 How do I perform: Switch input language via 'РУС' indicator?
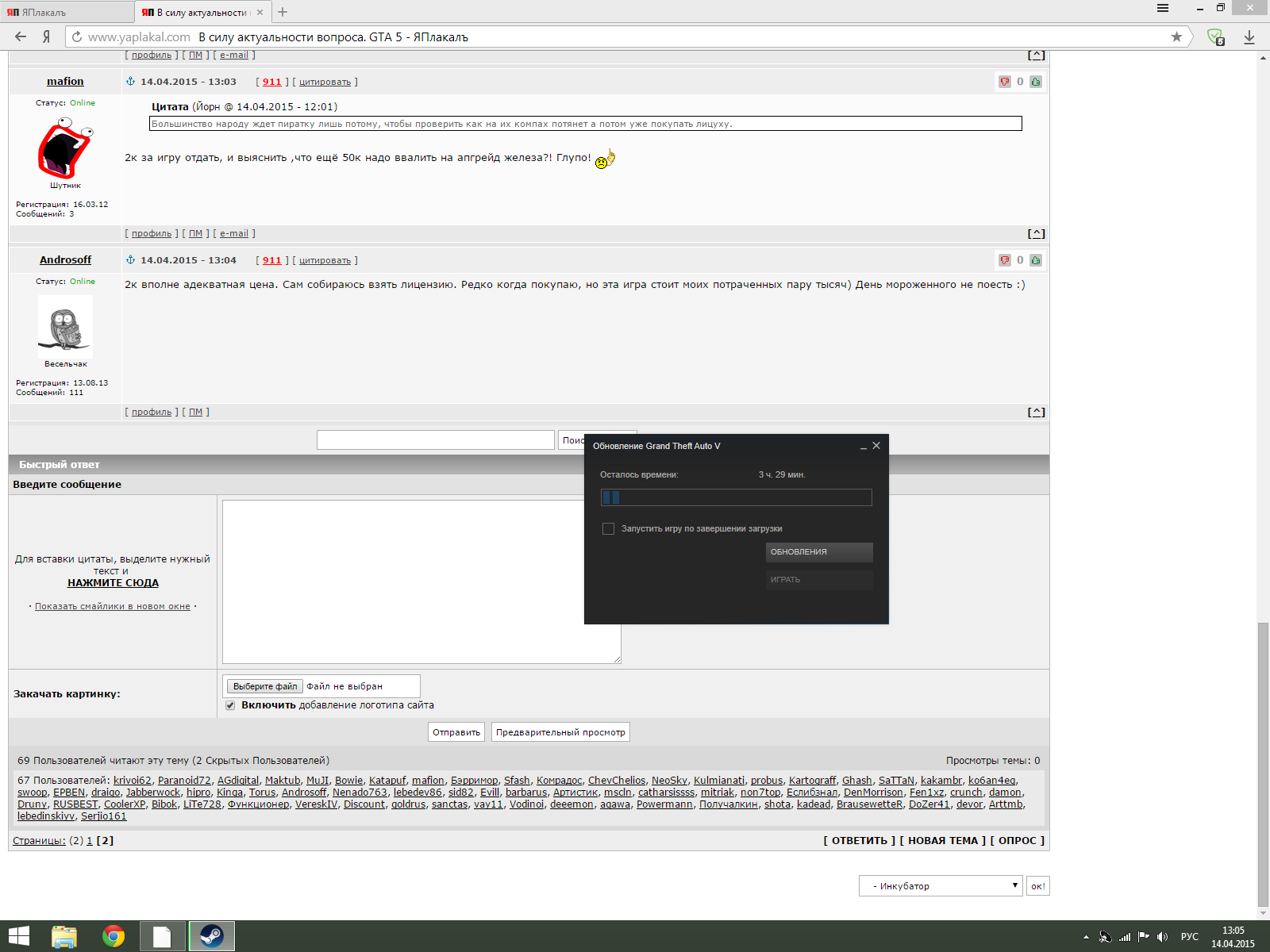click(x=1190, y=937)
